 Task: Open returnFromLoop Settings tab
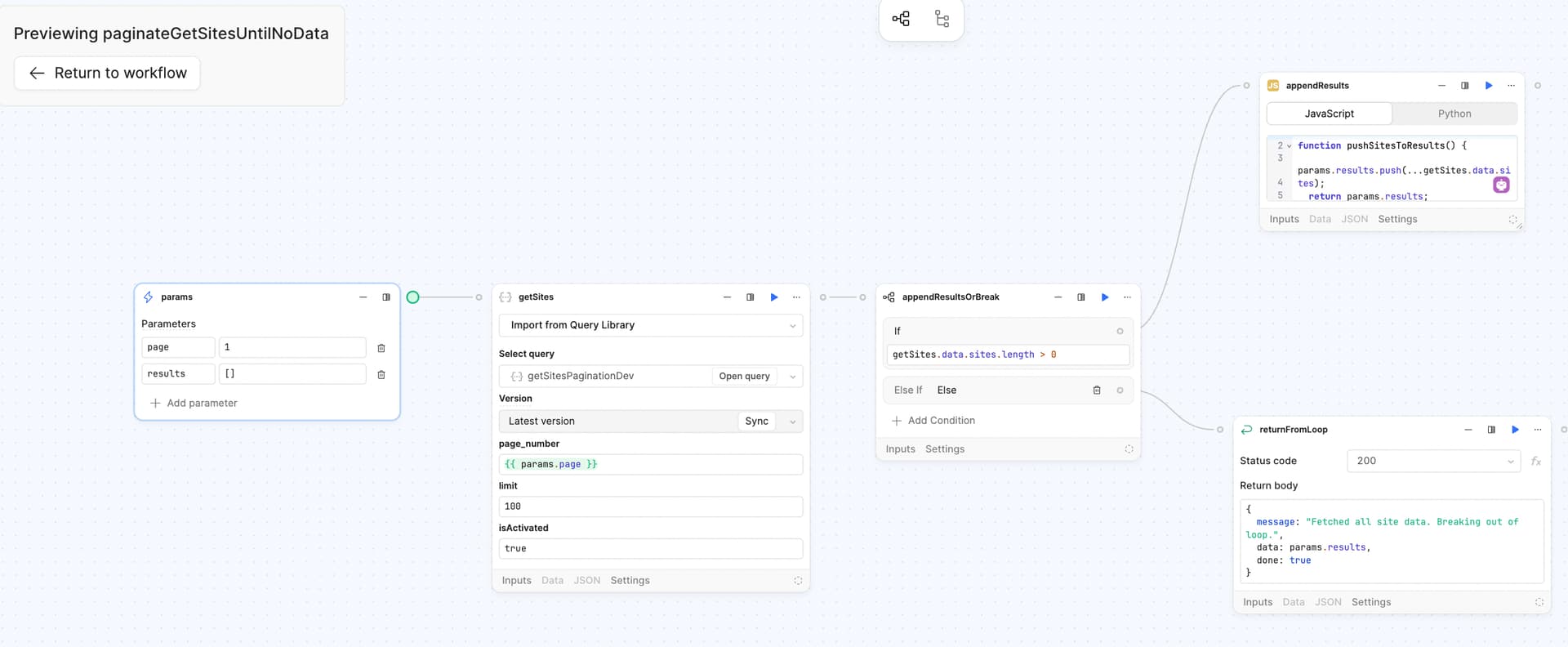click(1370, 603)
